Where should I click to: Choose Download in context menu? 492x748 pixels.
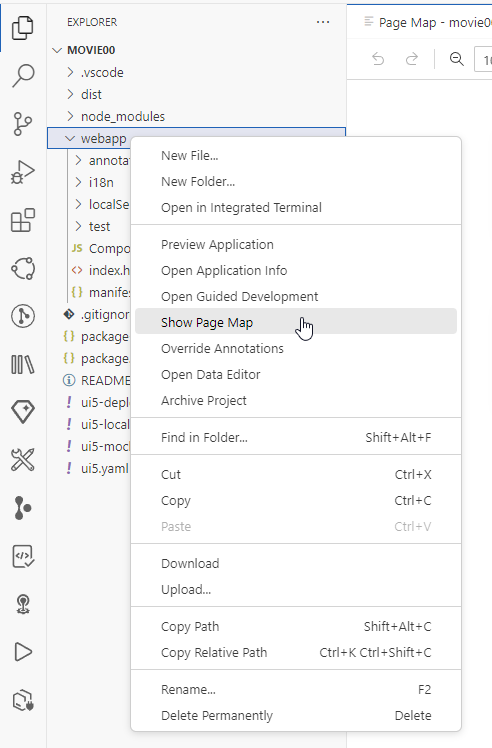click(x=296, y=563)
